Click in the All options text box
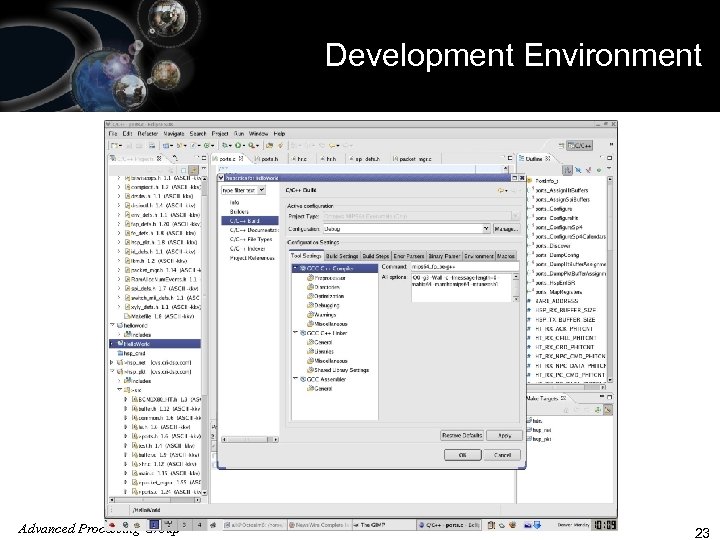720x540 pixels. pyautogui.click(x=461, y=287)
